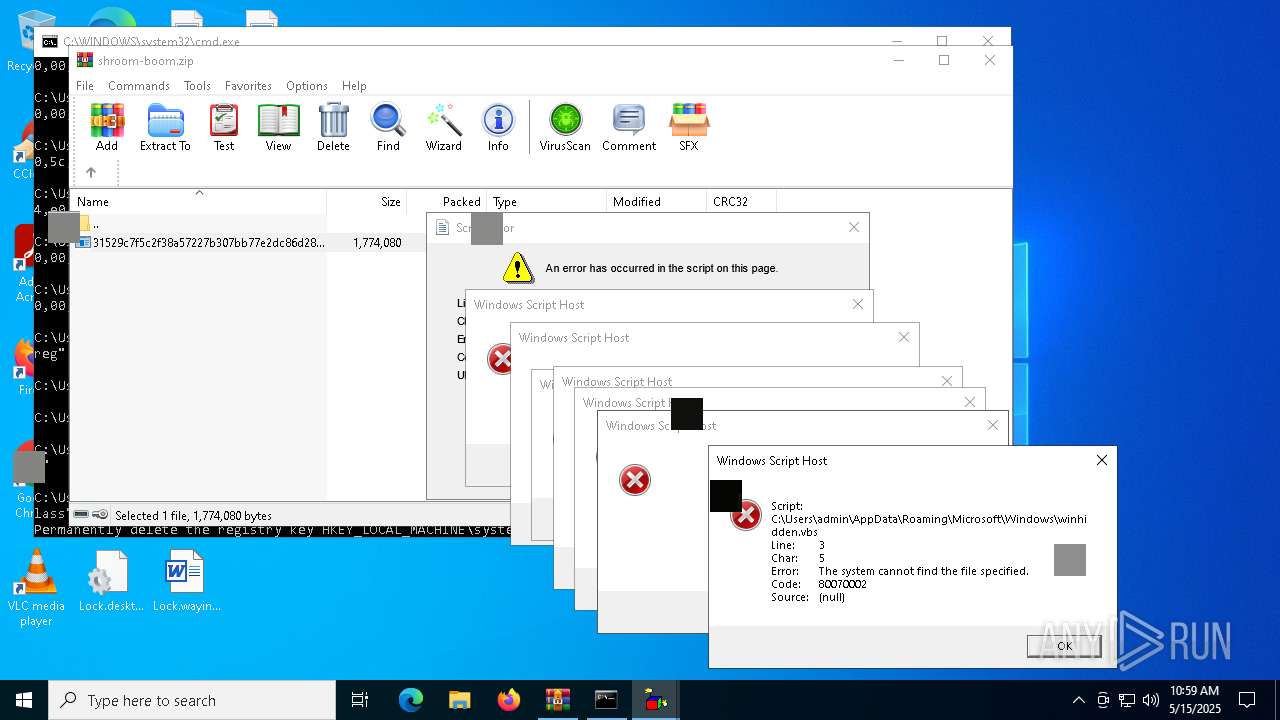Close the frontmost Windows Script Host dialog
This screenshot has height=720, width=1280.
[1102, 460]
